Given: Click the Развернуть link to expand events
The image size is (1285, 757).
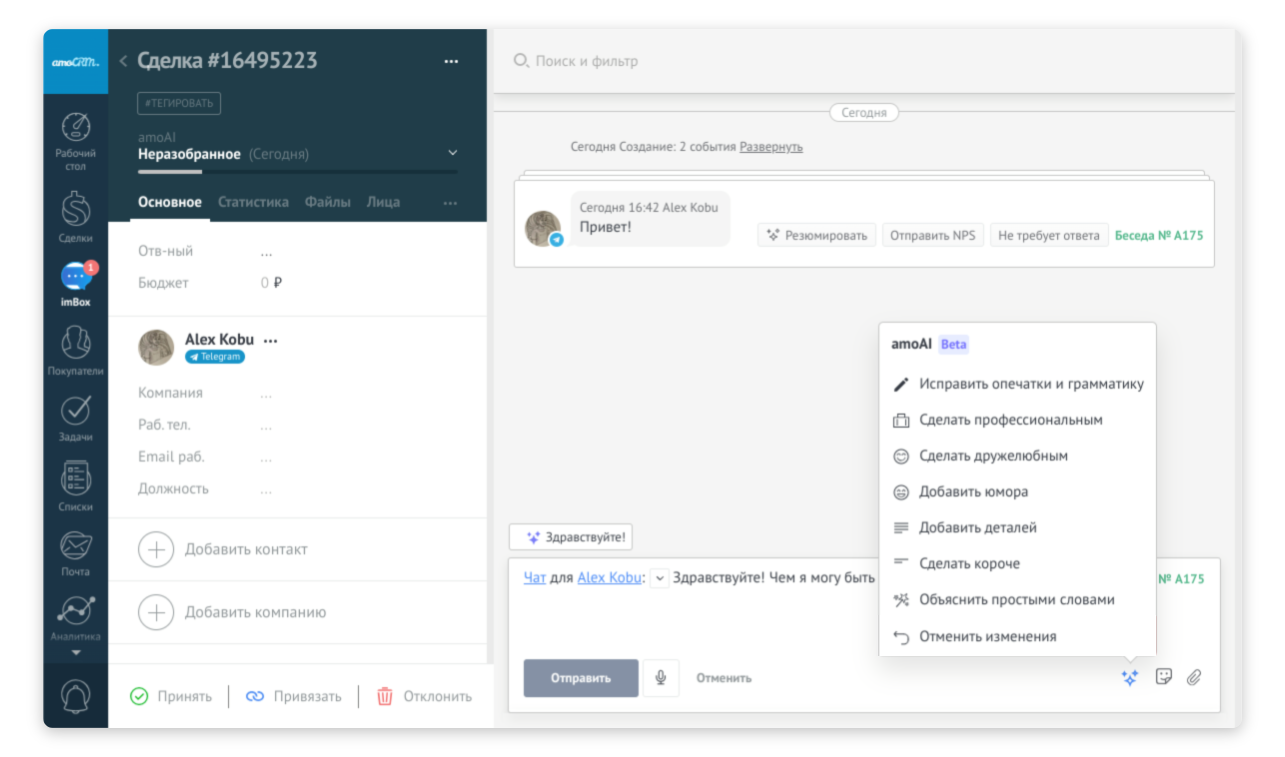Looking at the screenshot, I should (770, 147).
